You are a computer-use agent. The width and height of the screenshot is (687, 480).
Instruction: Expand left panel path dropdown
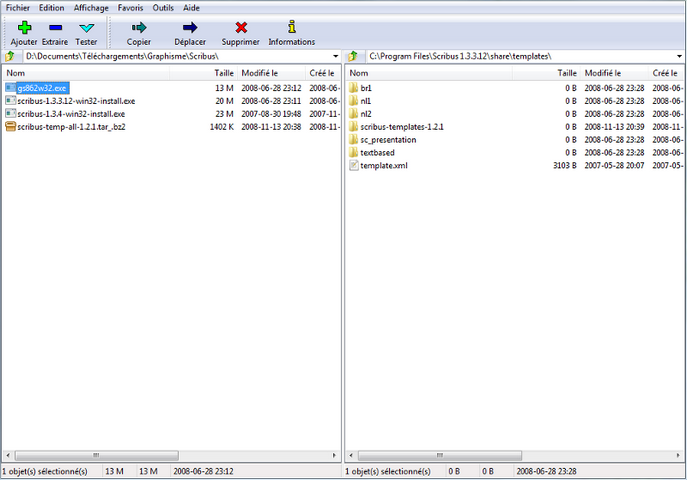coord(335,57)
